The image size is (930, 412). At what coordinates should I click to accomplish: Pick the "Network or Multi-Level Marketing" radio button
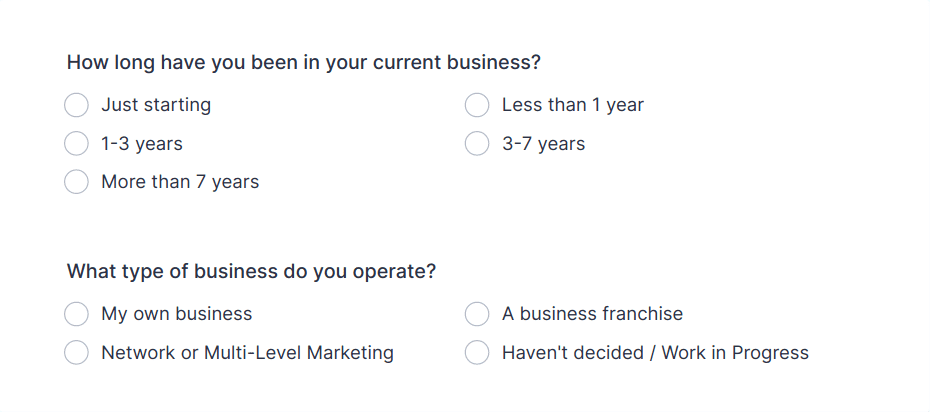point(77,353)
